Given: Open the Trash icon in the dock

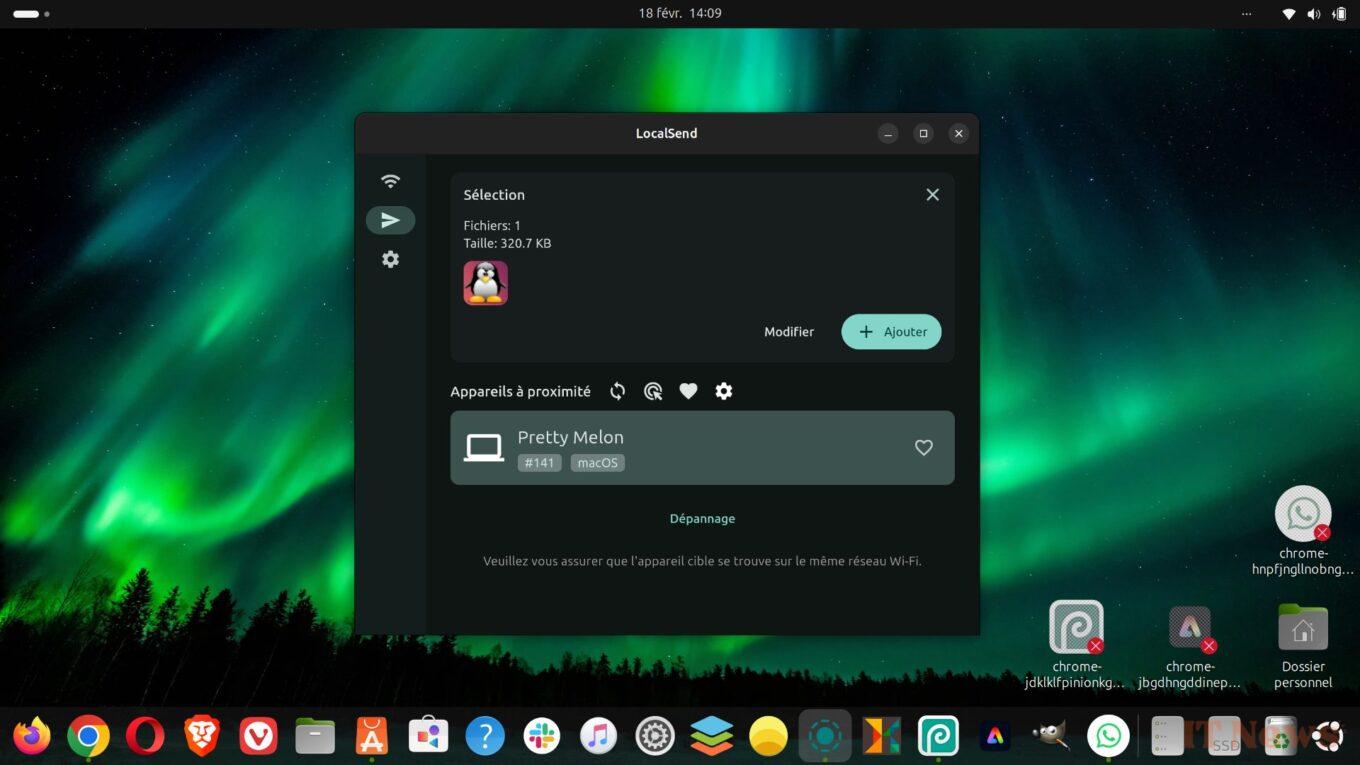Looking at the screenshot, I should pyautogui.click(x=1280, y=737).
